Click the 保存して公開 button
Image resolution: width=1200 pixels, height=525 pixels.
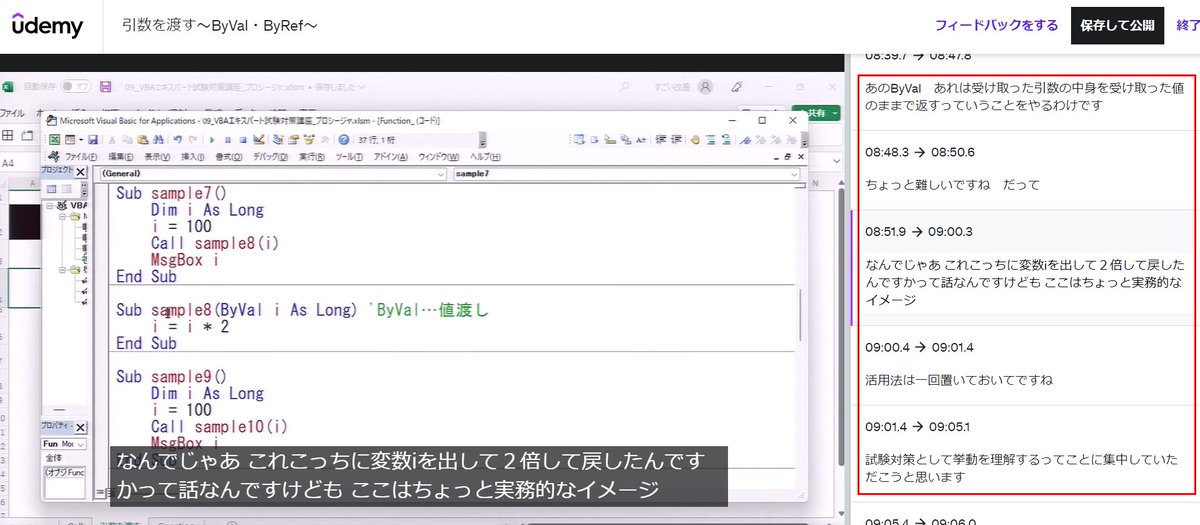pyautogui.click(x=1118, y=25)
